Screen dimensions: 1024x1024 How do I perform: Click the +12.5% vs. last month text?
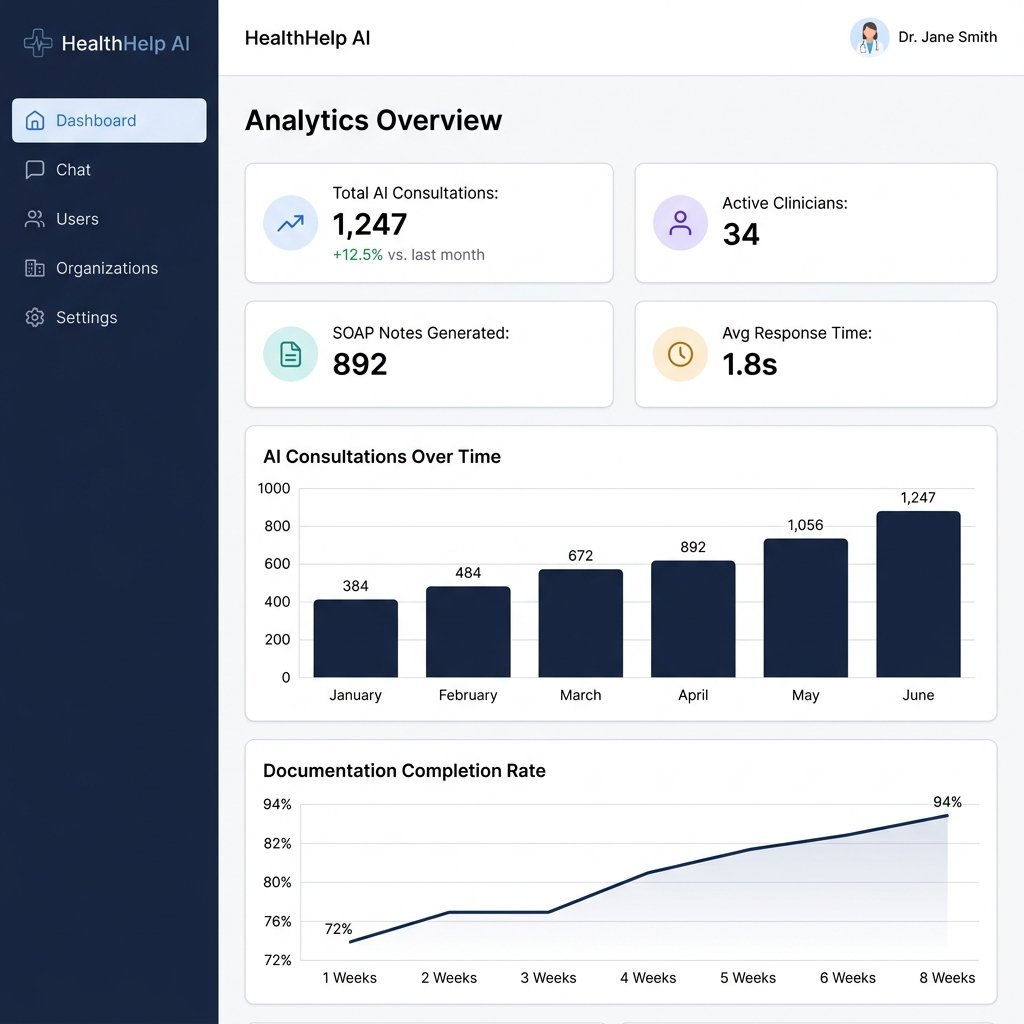pyautogui.click(x=409, y=255)
